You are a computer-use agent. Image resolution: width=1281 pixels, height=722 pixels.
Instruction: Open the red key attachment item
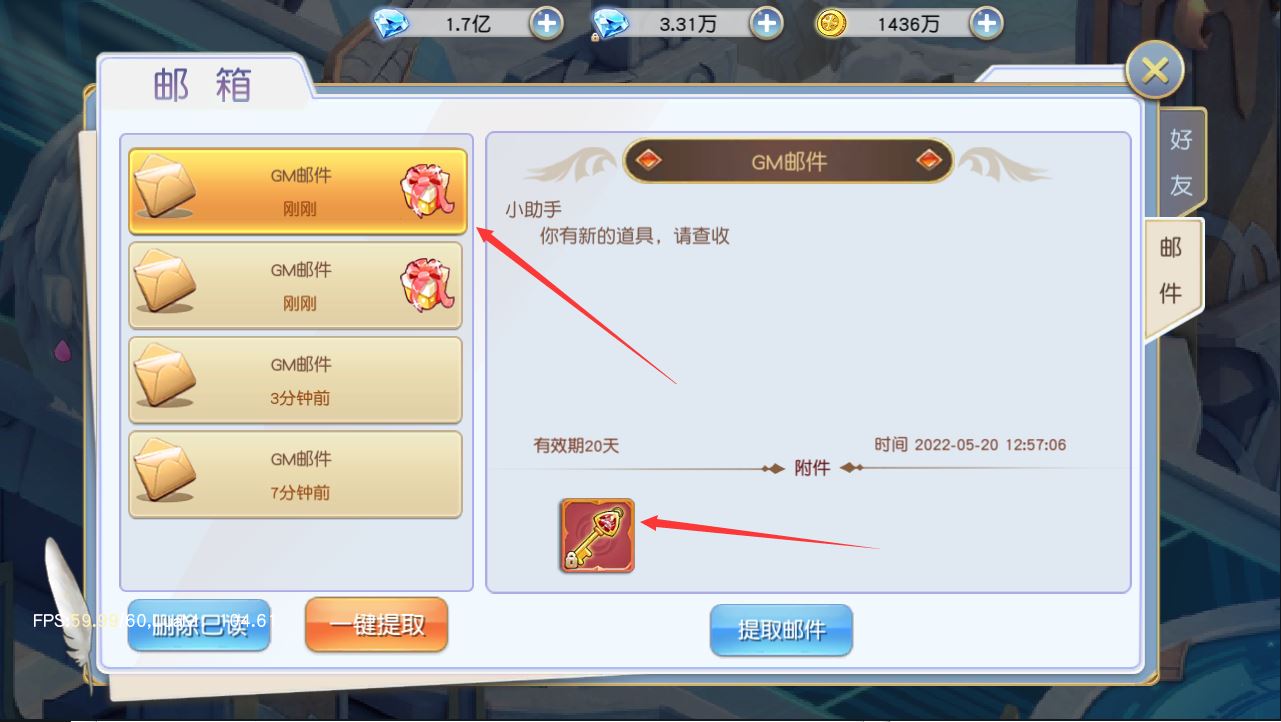tap(597, 535)
